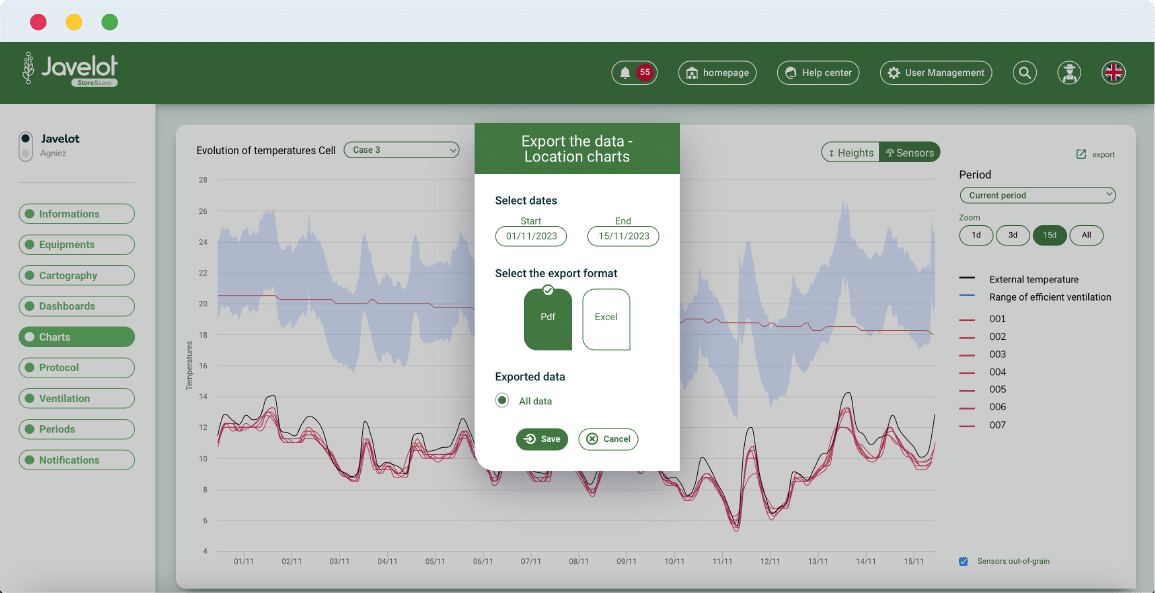Open Informations in sidebar
The width and height of the screenshot is (1155, 593).
77,214
